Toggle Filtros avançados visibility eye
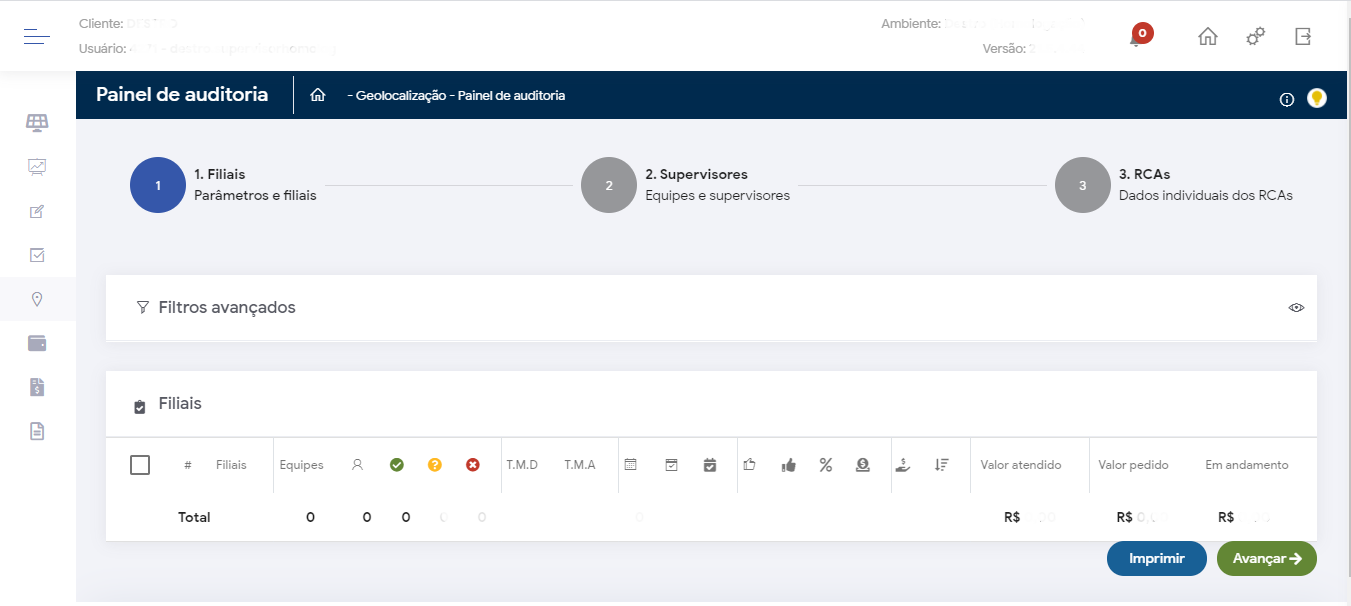Viewport: 1351px width, 606px height. [1296, 307]
